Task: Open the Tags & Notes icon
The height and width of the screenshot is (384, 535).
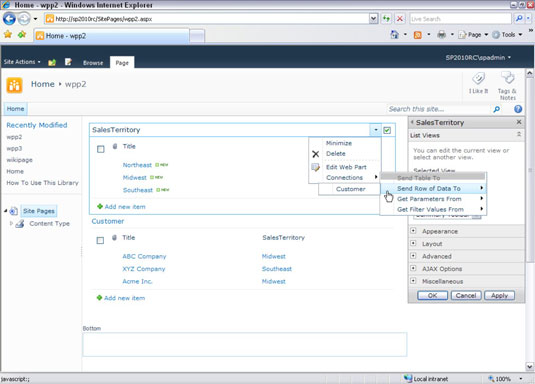Action: click(x=507, y=78)
